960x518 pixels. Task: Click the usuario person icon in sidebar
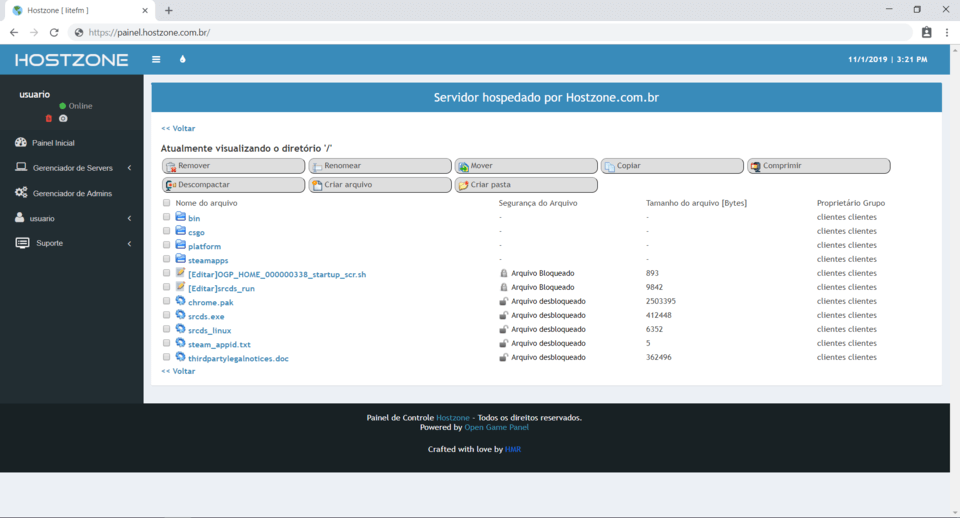point(20,217)
